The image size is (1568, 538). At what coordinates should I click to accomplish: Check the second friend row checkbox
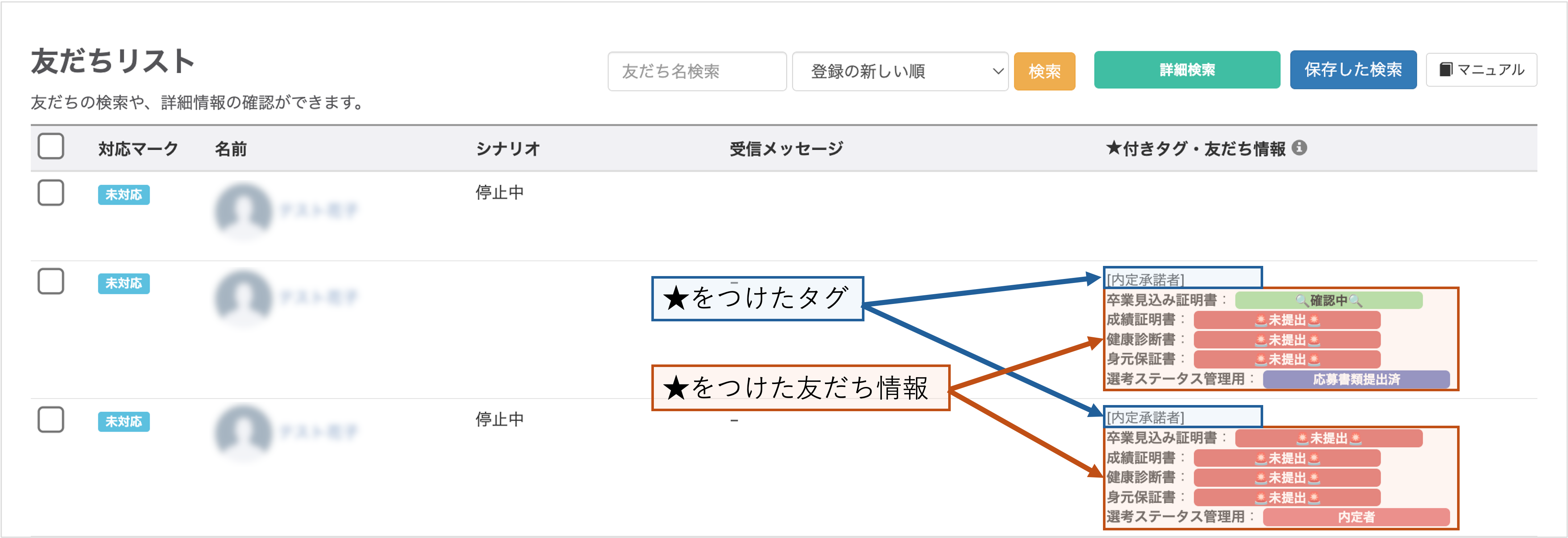click(51, 282)
